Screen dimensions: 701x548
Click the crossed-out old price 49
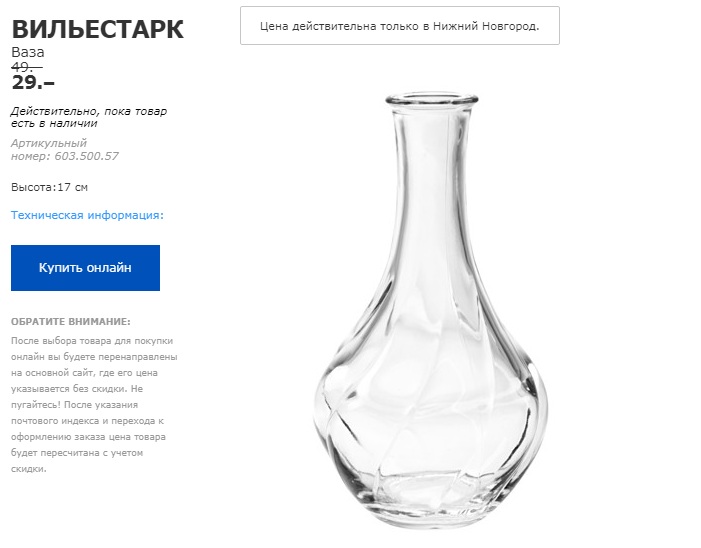point(25,67)
